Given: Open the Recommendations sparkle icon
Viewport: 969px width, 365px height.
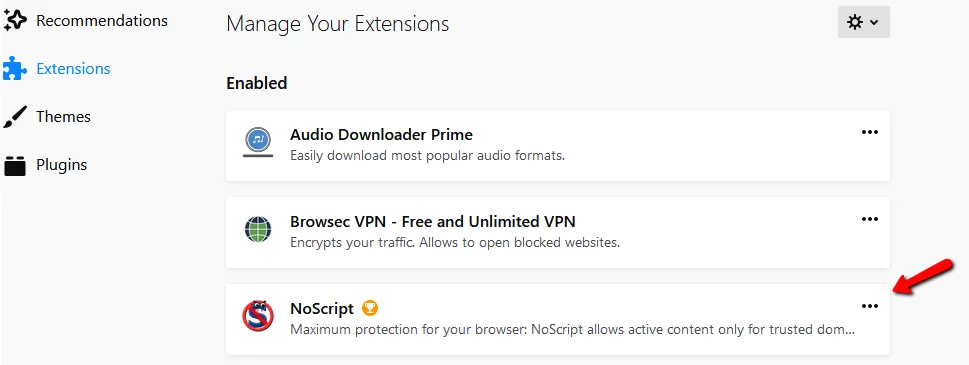Looking at the screenshot, I should (15, 20).
